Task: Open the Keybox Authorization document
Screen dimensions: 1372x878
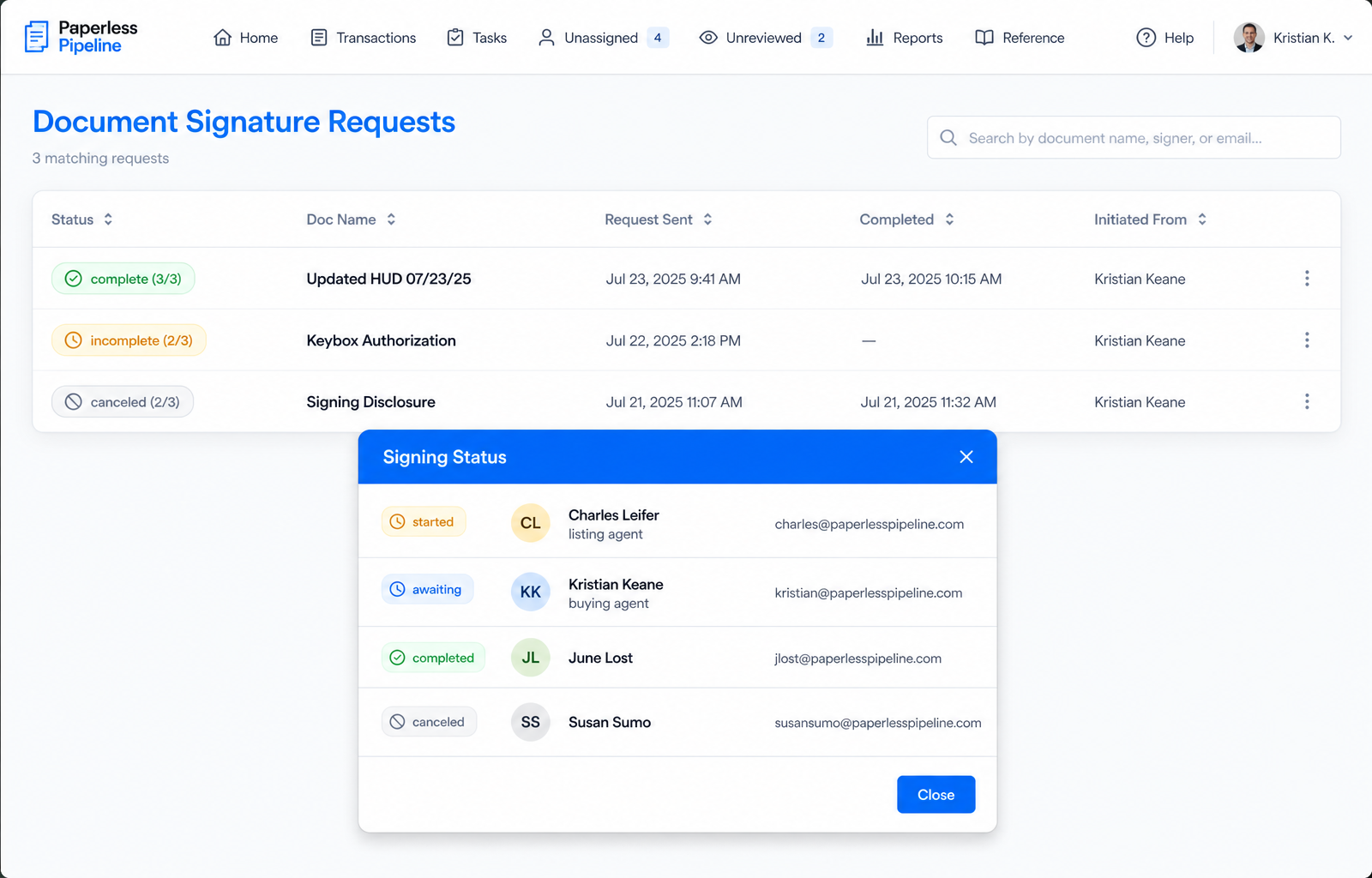Action: coord(382,340)
